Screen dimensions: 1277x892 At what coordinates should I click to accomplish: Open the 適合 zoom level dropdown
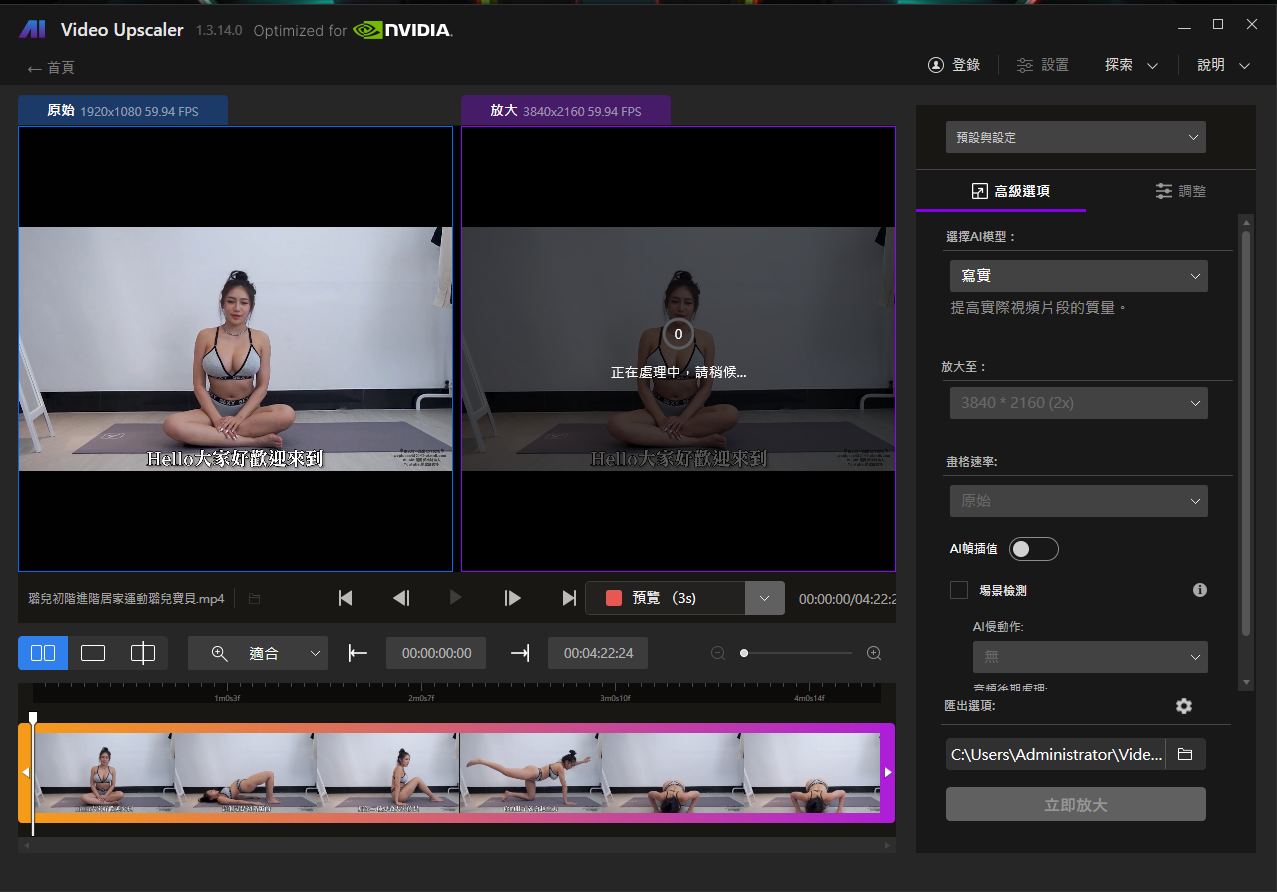[x=258, y=653]
